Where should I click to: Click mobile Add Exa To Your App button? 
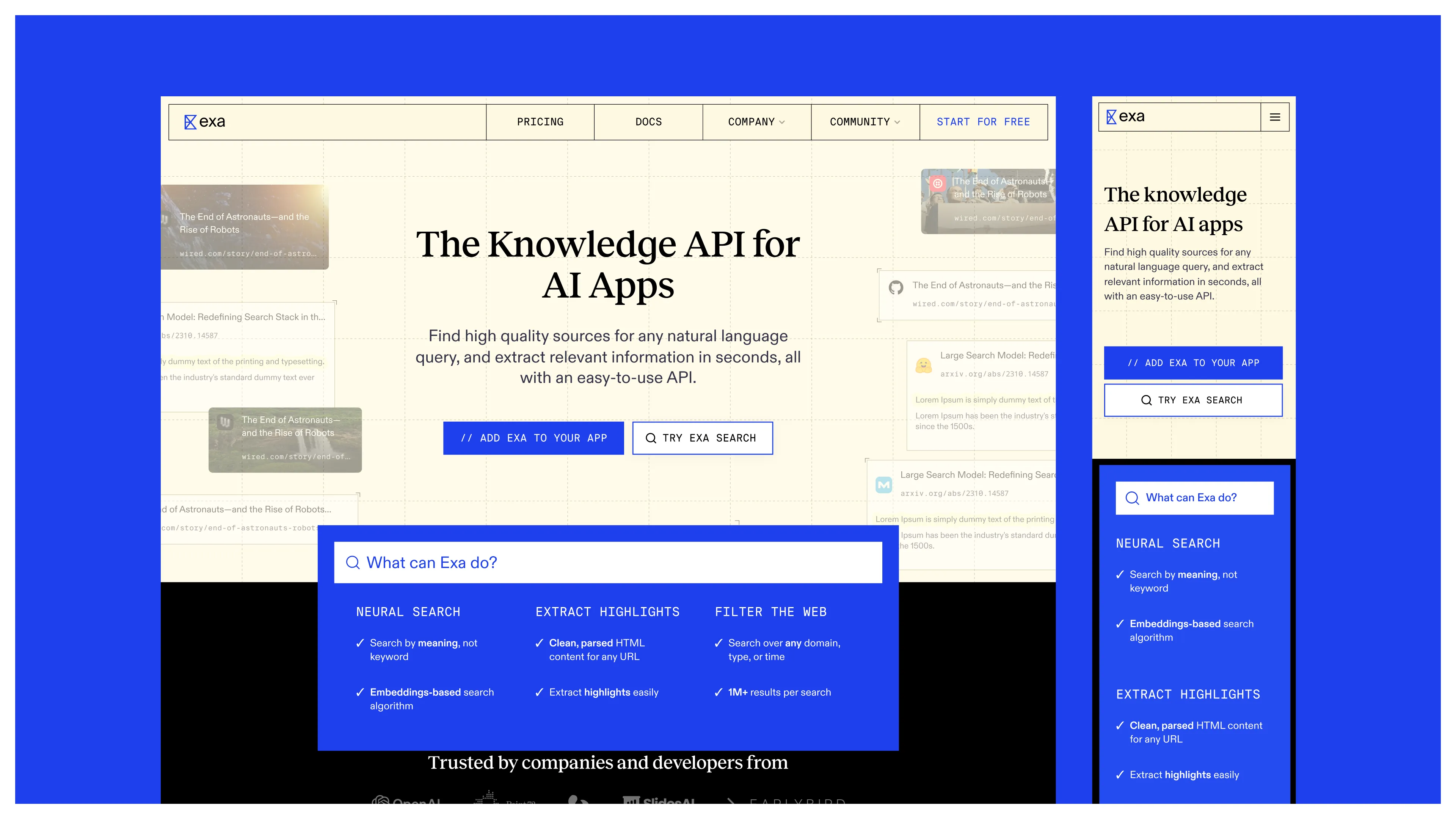pos(1193,363)
